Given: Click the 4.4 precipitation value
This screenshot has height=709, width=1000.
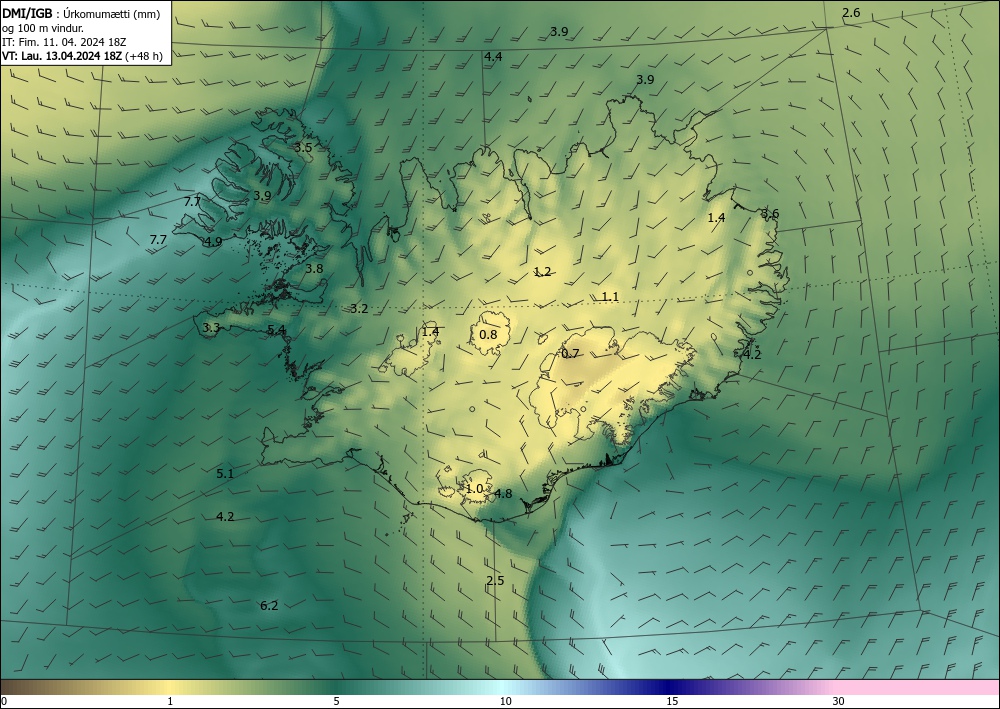Looking at the screenshot, I should click(493, 57).
